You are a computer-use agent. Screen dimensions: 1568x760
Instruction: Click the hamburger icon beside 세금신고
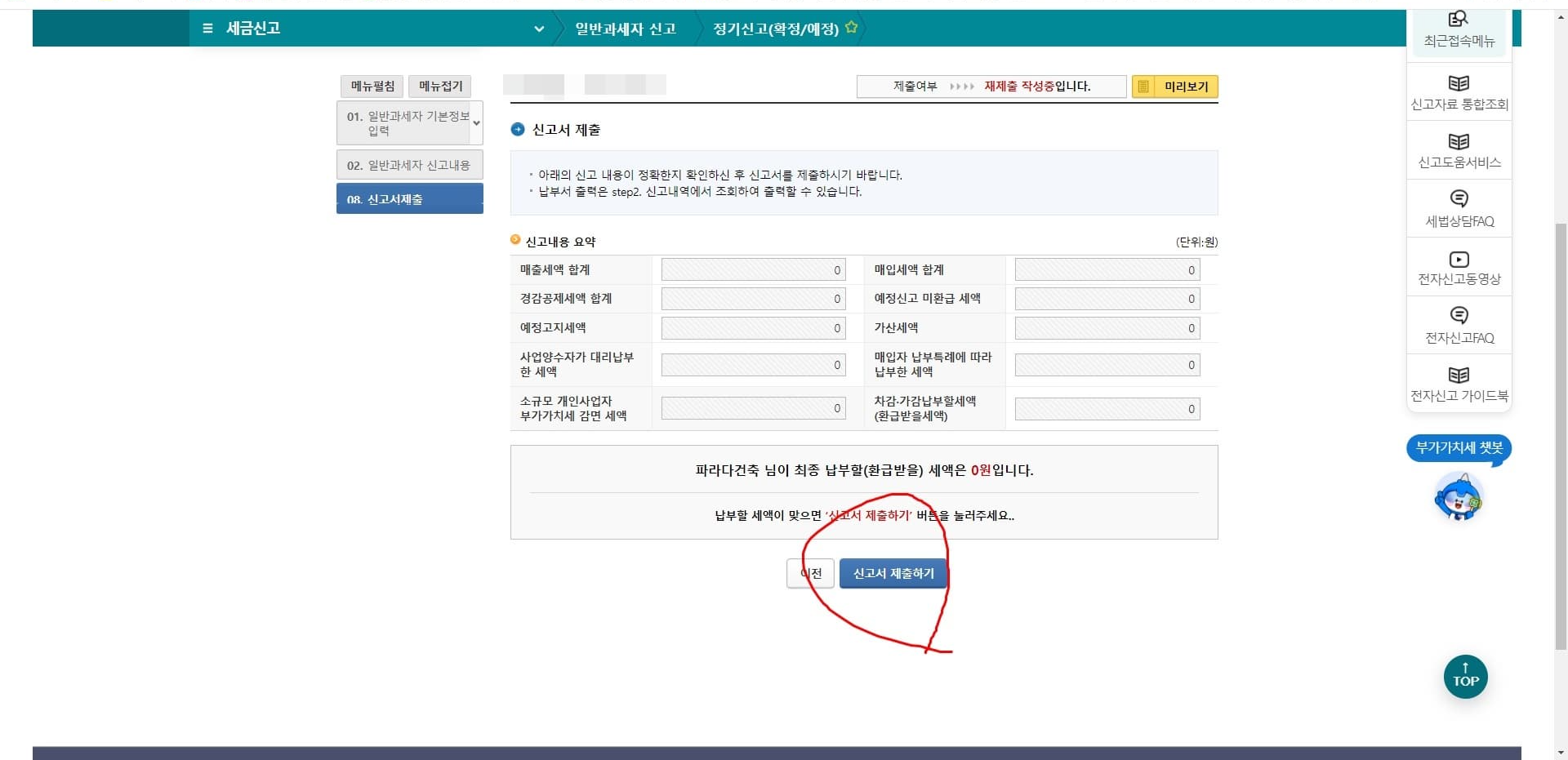point(207,28)
